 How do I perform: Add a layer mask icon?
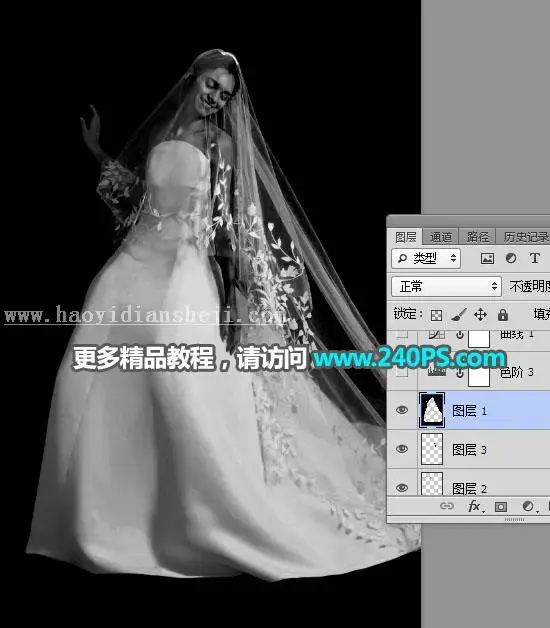pos(501,507)
